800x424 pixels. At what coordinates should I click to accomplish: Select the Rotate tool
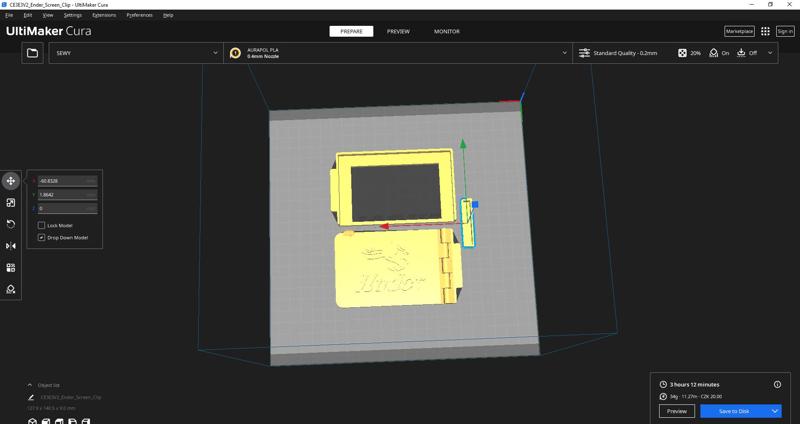(x=10, y=224)
